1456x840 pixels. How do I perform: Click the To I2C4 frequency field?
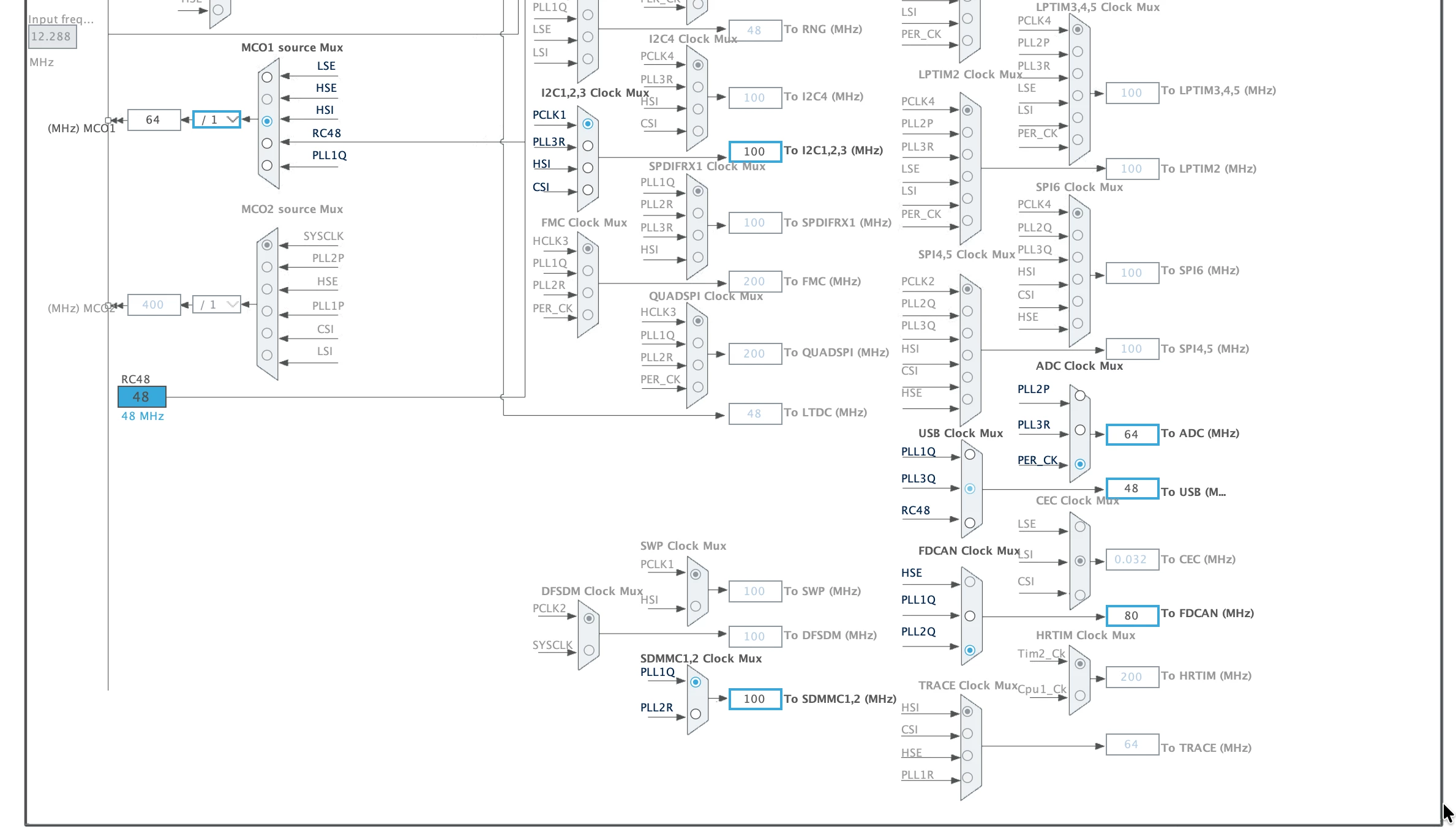(755, 97)
